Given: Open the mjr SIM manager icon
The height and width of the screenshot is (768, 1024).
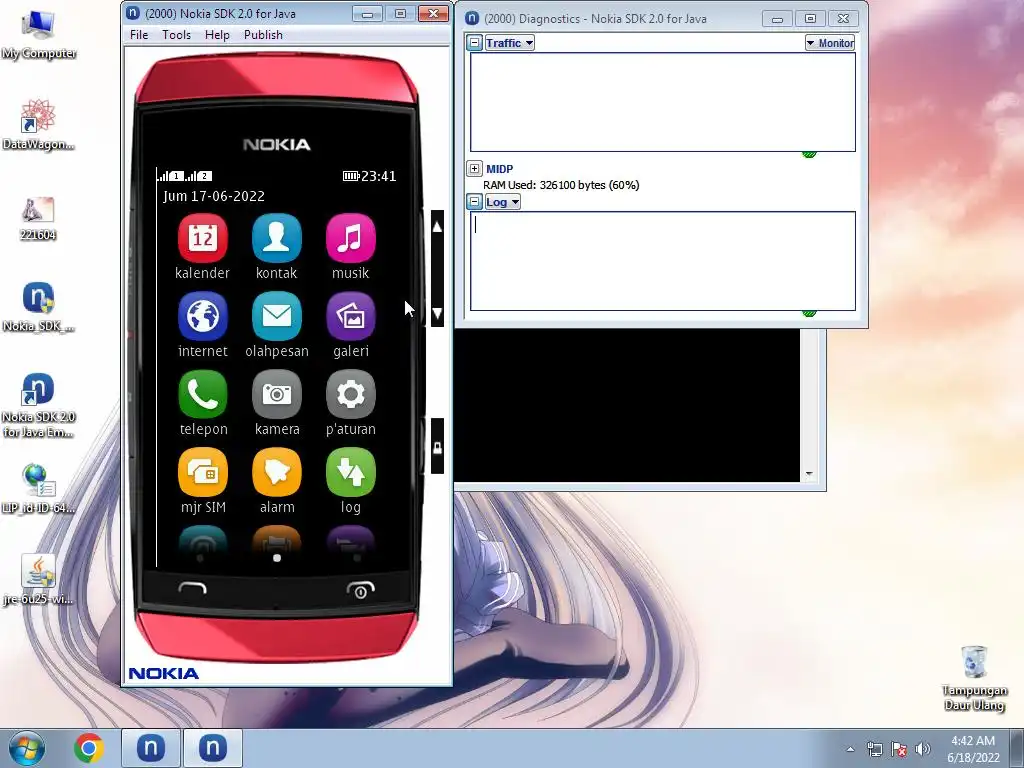Looking at the screenshot, I should [x=202, y=472].
